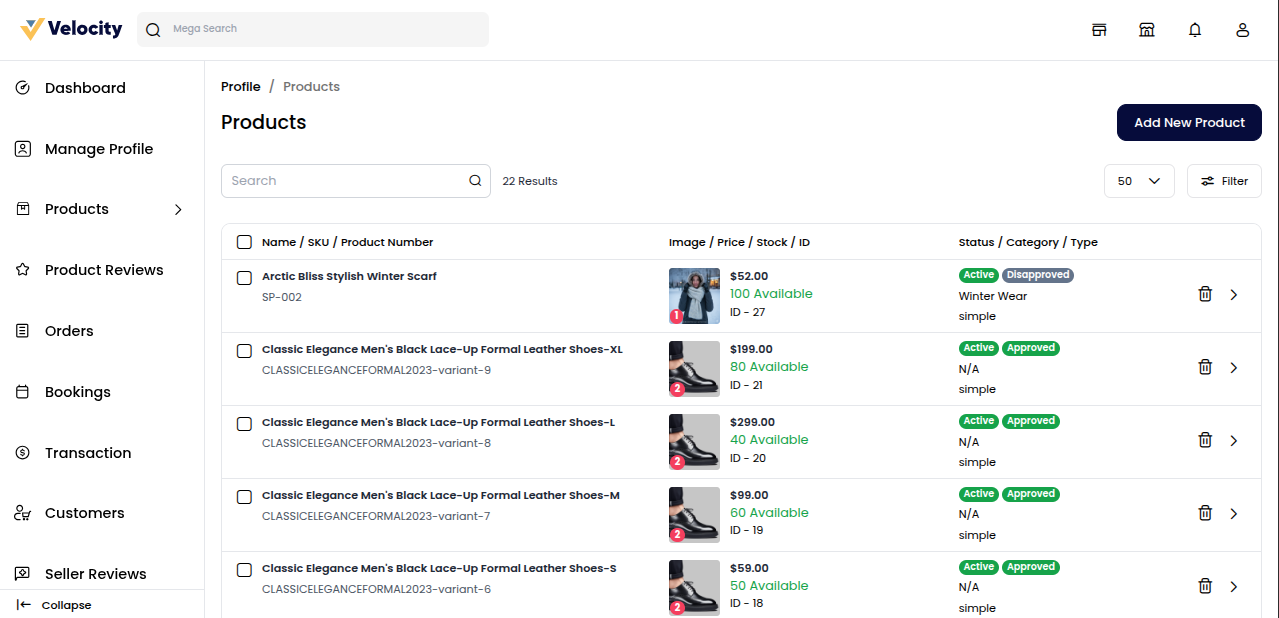Click the search magnifier in products search
Viewport: 1279px width, 618px height.
click(x=475, y=181)
